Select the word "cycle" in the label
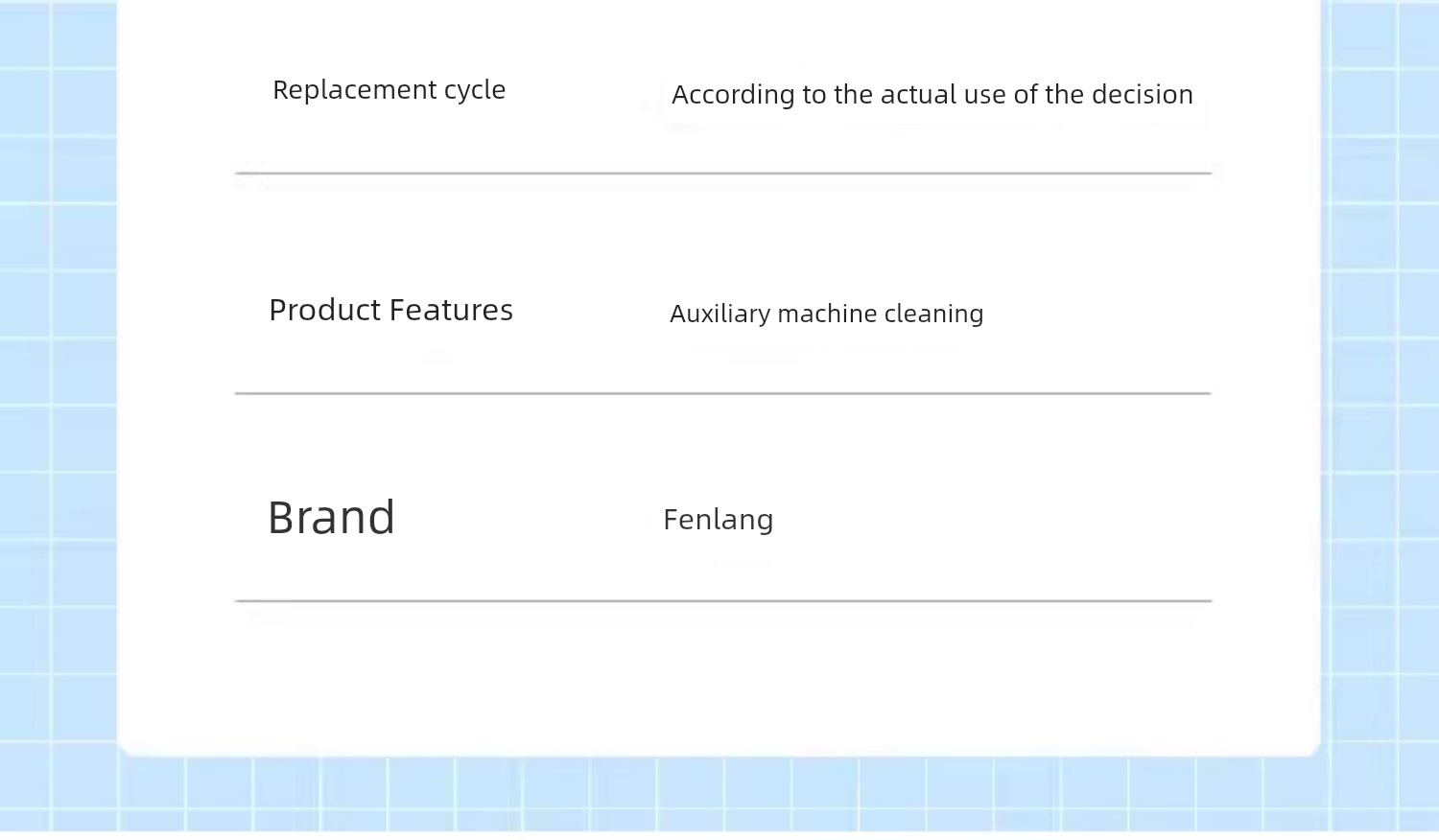Image resolution: width=1439 pixels, height=840 pixels. click(x=475, y=90)
